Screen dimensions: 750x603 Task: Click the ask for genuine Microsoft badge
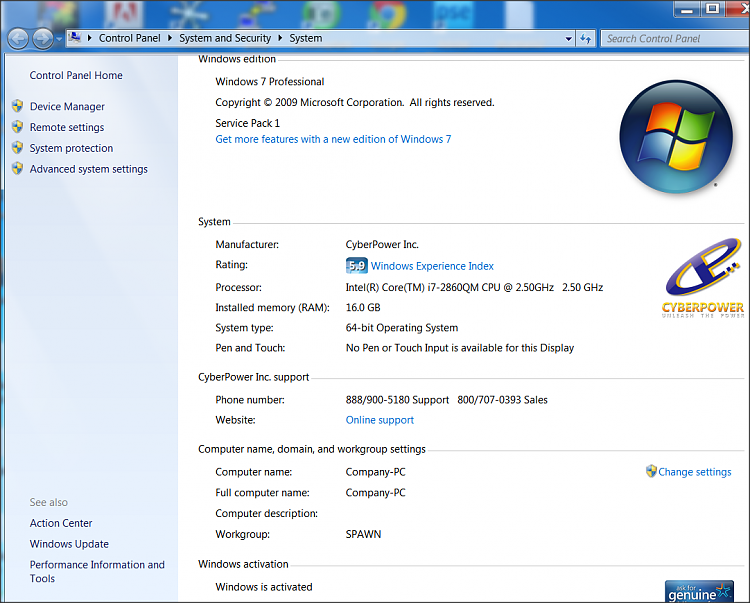699,592
